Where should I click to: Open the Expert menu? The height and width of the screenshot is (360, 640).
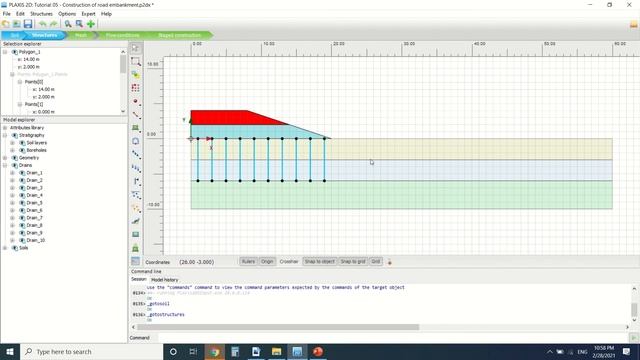click(88, 14)
